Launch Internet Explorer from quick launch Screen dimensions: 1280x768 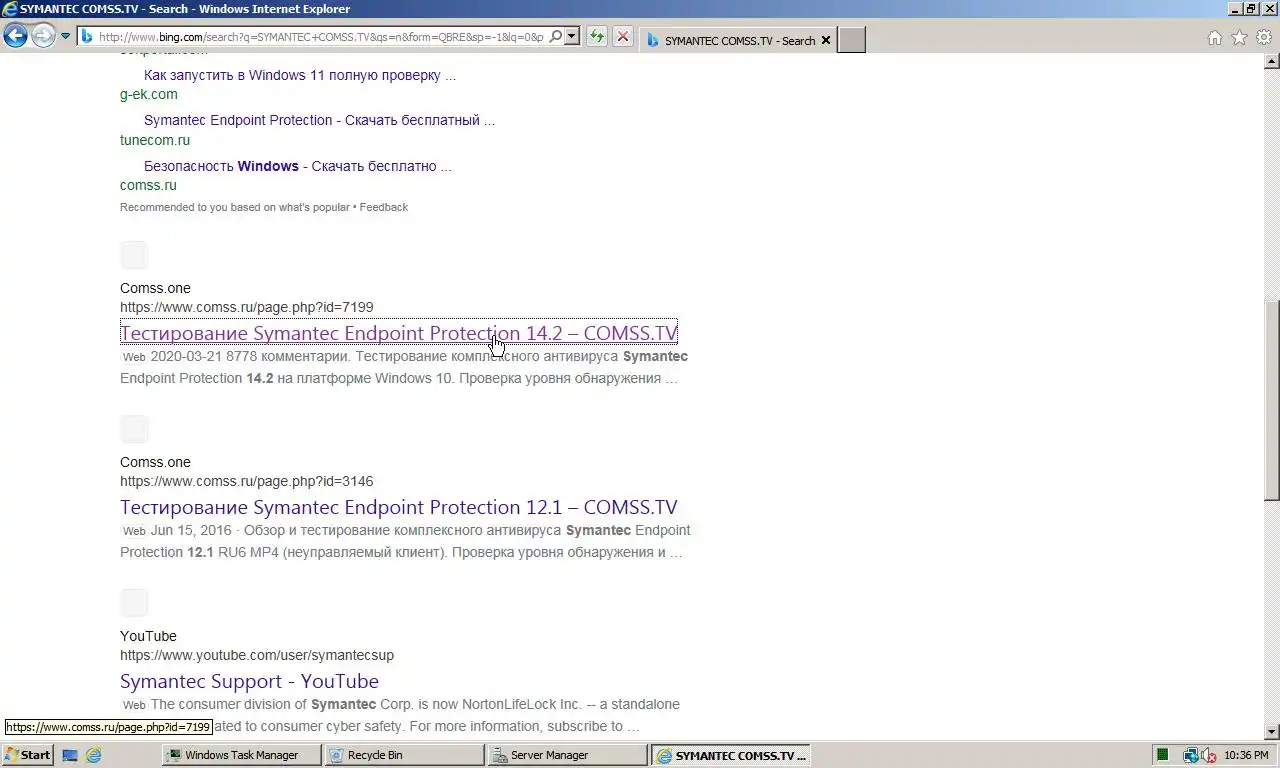click(93, 755)
